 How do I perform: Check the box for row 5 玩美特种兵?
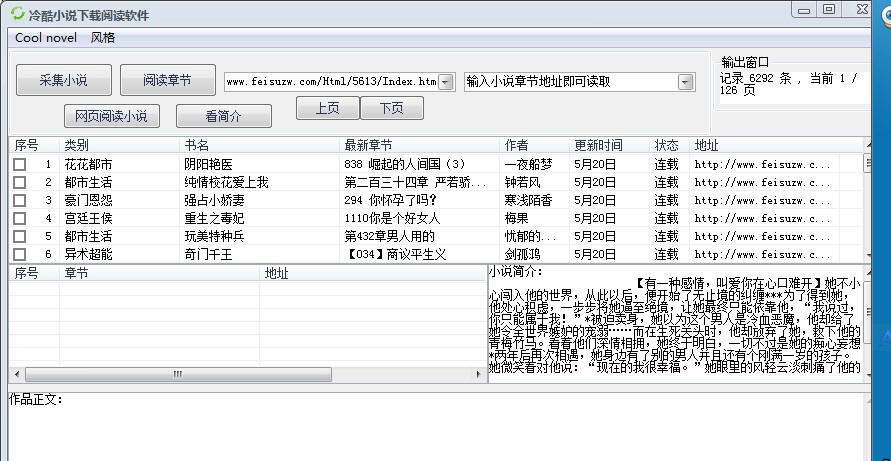[x=20, y=236]
